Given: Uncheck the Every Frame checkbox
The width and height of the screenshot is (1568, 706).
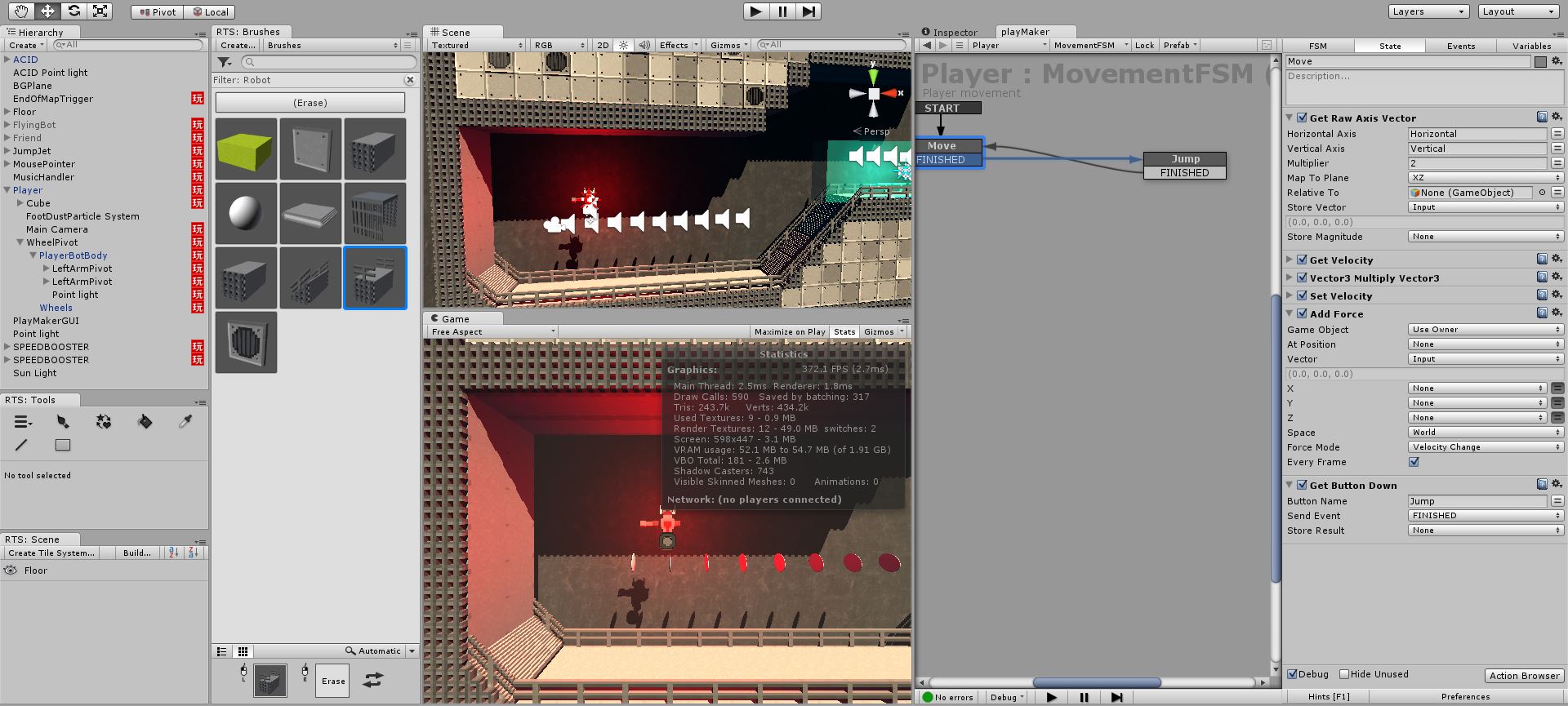Looking at the screenshot, I should [1414, 462].
